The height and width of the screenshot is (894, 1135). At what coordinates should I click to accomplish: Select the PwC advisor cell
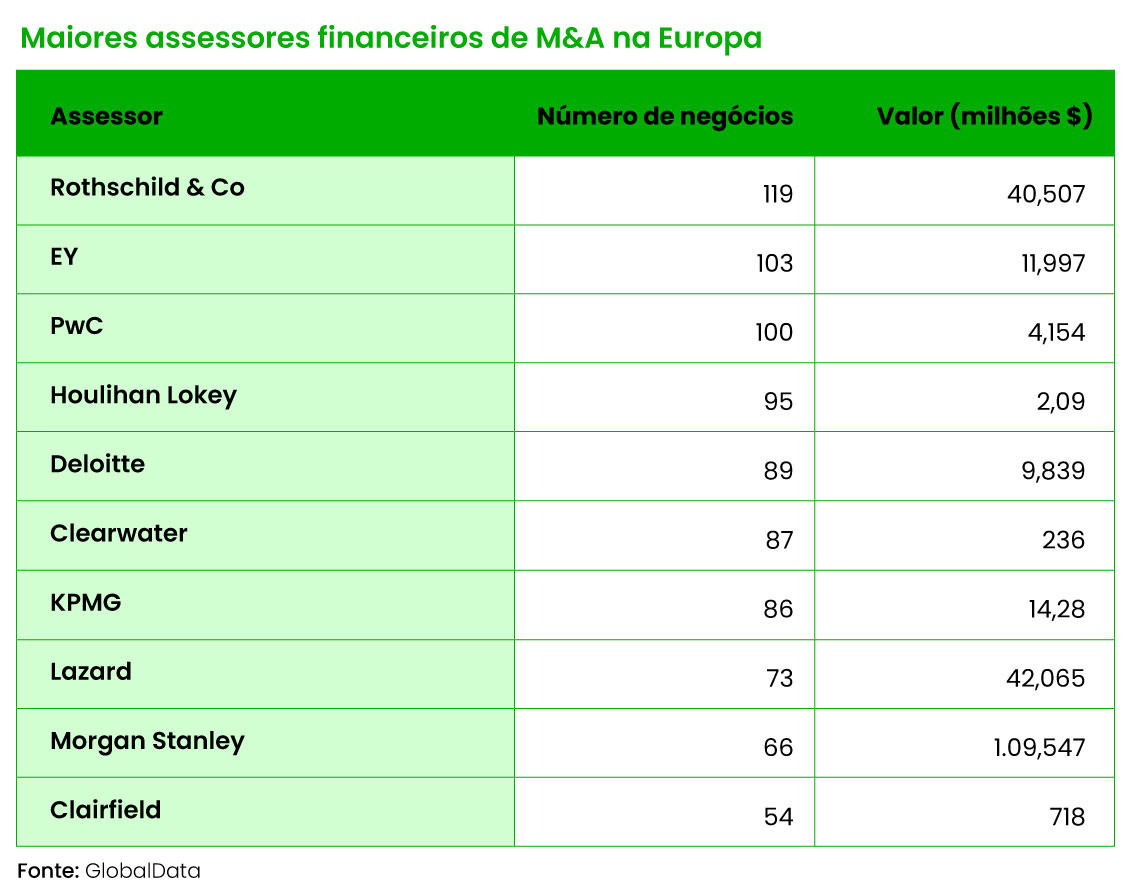click(x=77, y=326)
